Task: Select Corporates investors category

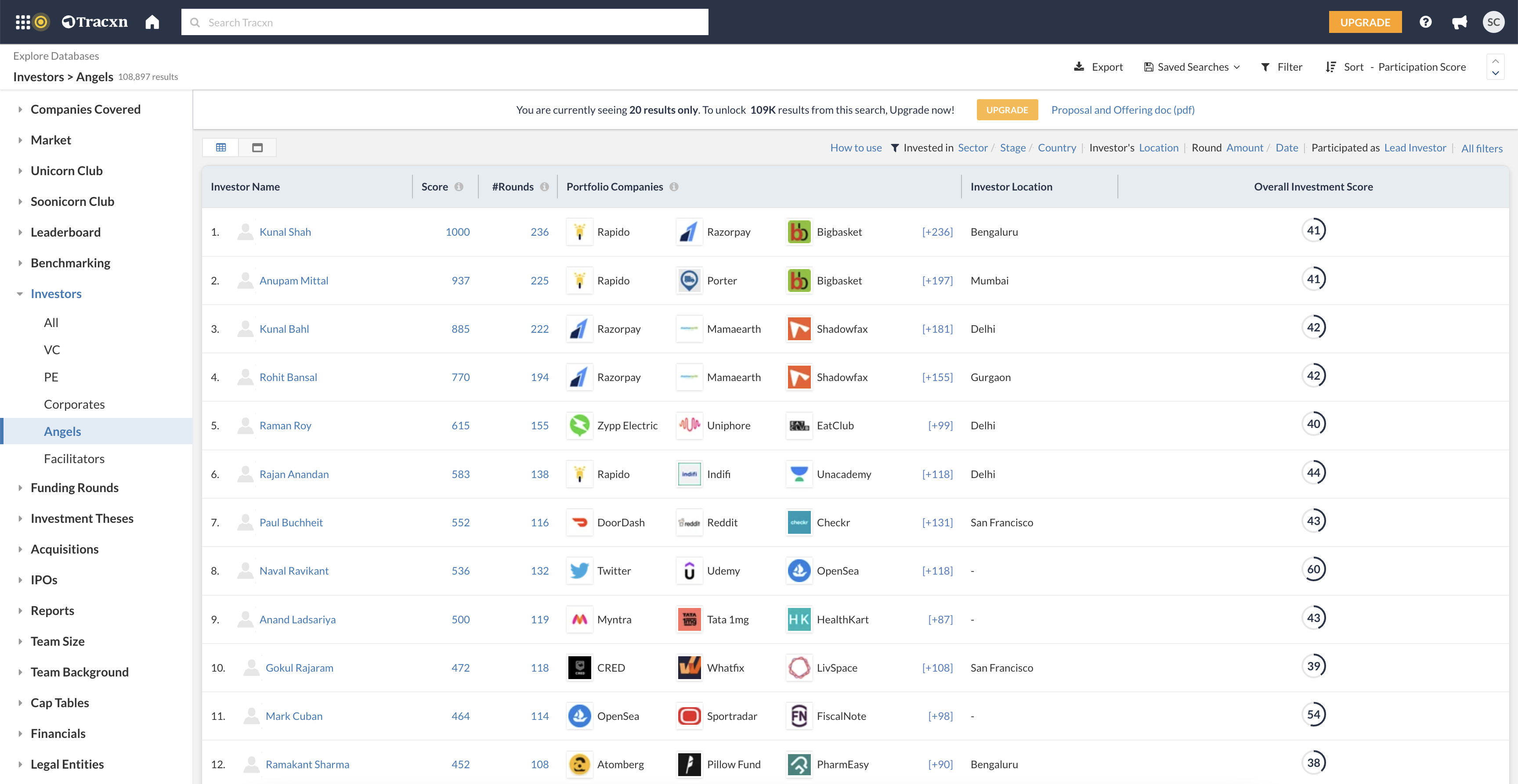Action: tap(74, 404)
